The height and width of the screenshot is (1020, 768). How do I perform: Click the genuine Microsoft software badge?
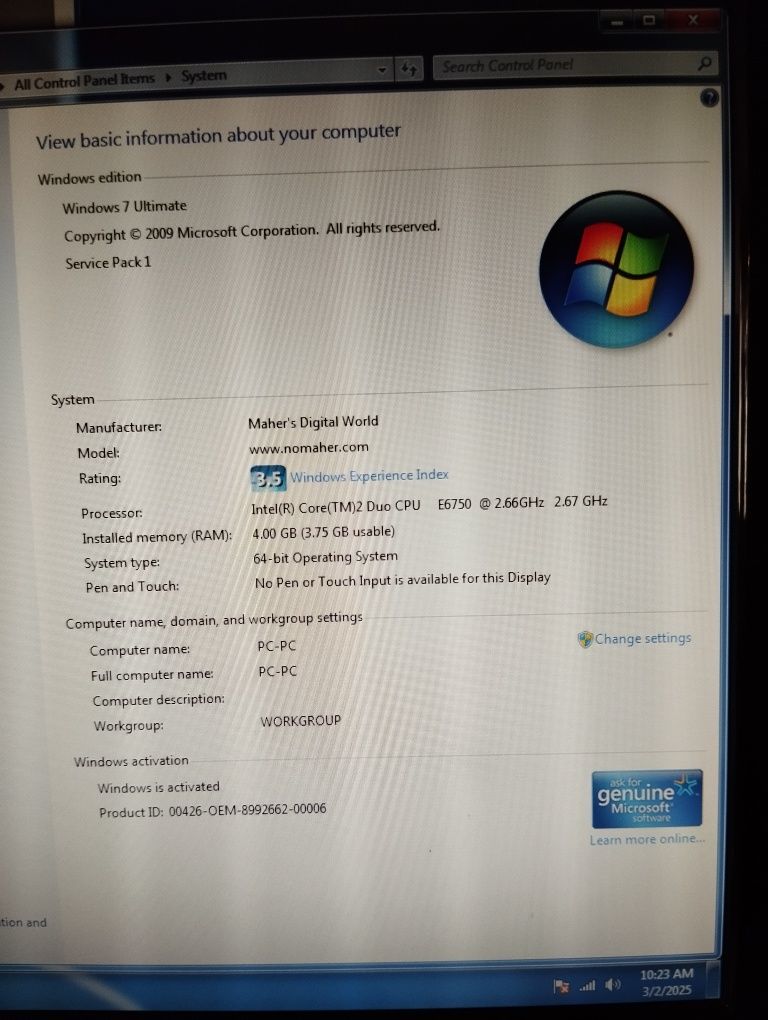pos(646,798)
